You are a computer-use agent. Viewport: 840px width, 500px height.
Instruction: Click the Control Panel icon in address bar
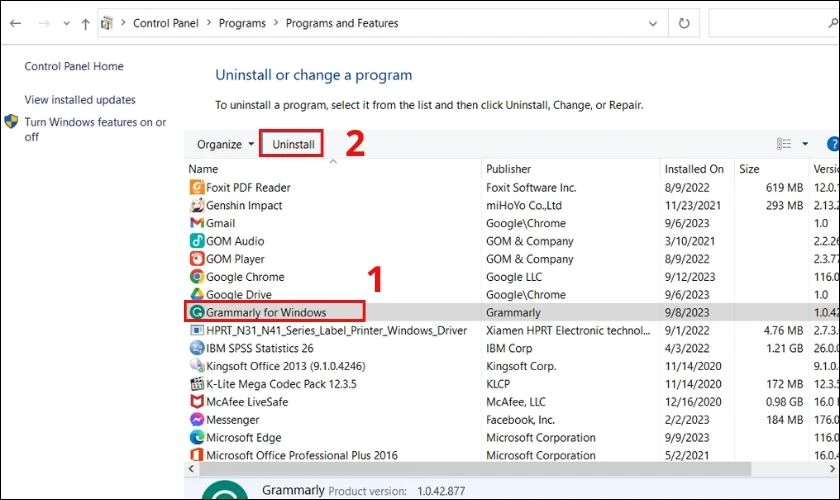pos(107,23)
